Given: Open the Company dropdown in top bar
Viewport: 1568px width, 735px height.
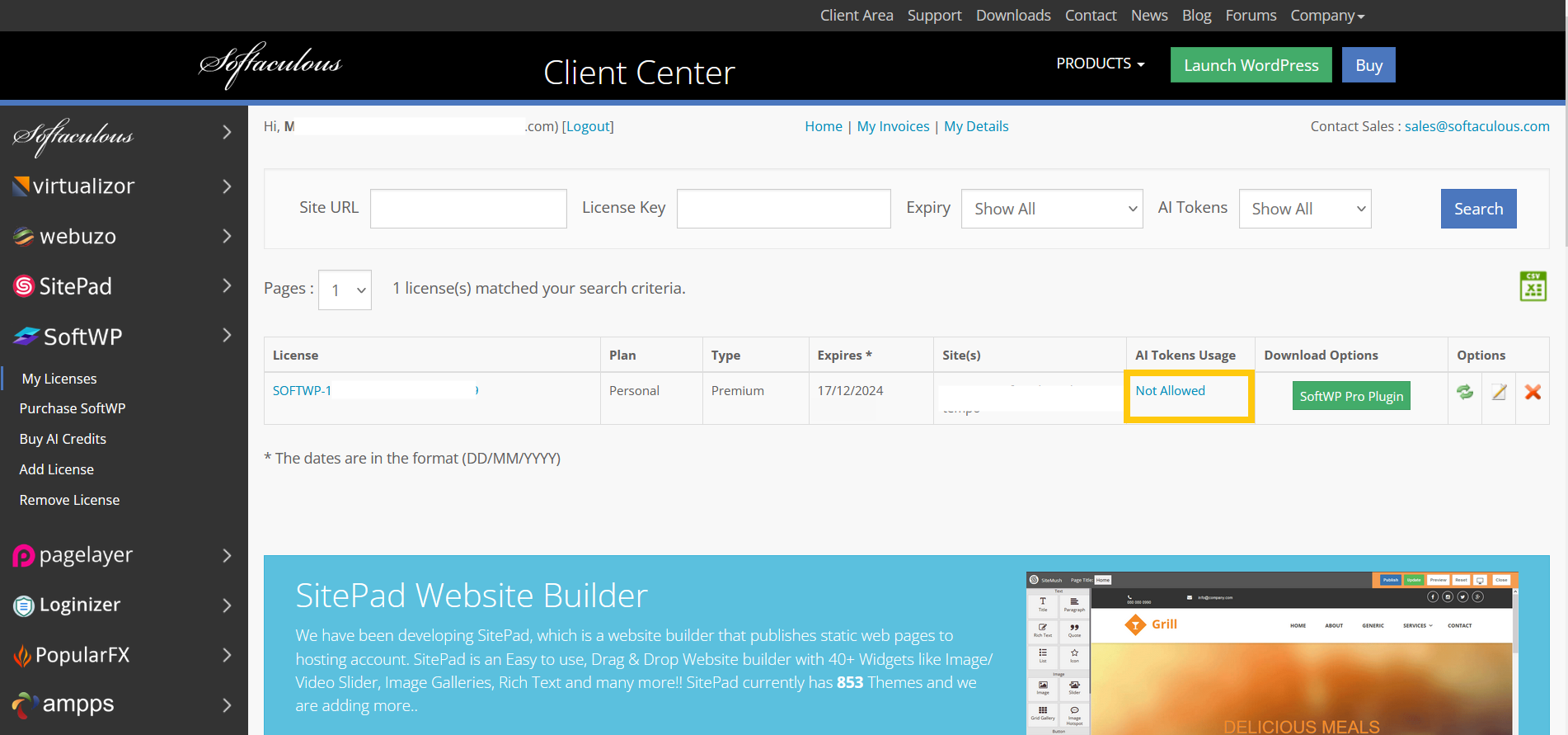Looking at the screenshot, I should point(1327,16).
